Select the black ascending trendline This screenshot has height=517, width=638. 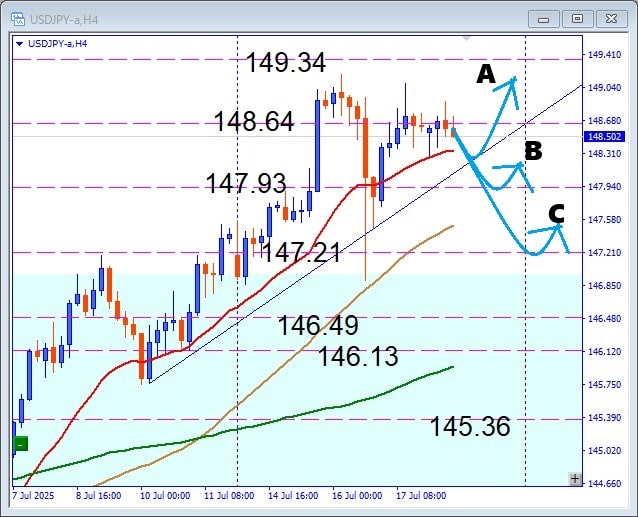tap(366, 233)
